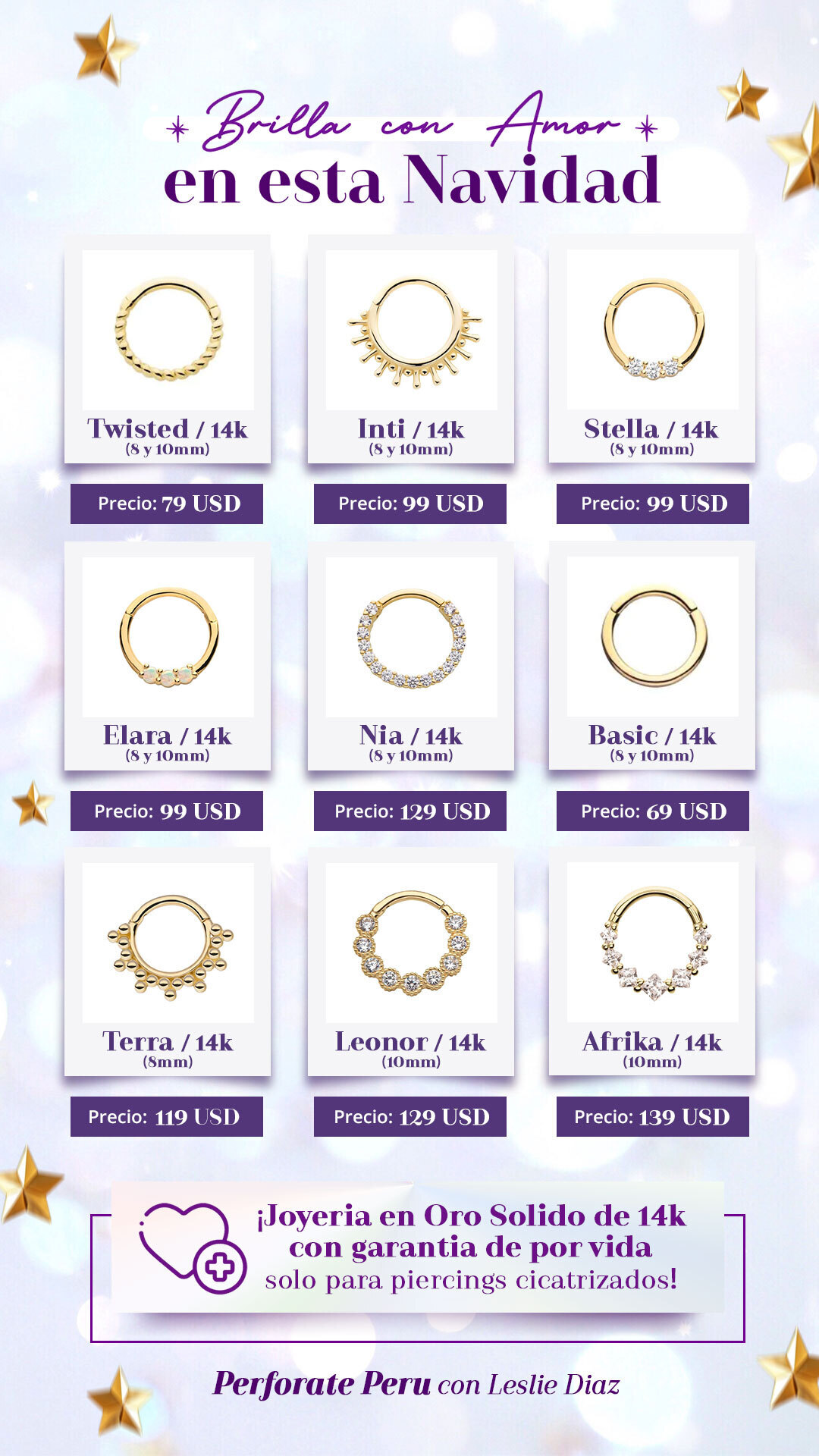Pick the Basic plain gold ring image
Viewport: 819px width, 1456px height.
coord(653,637)
